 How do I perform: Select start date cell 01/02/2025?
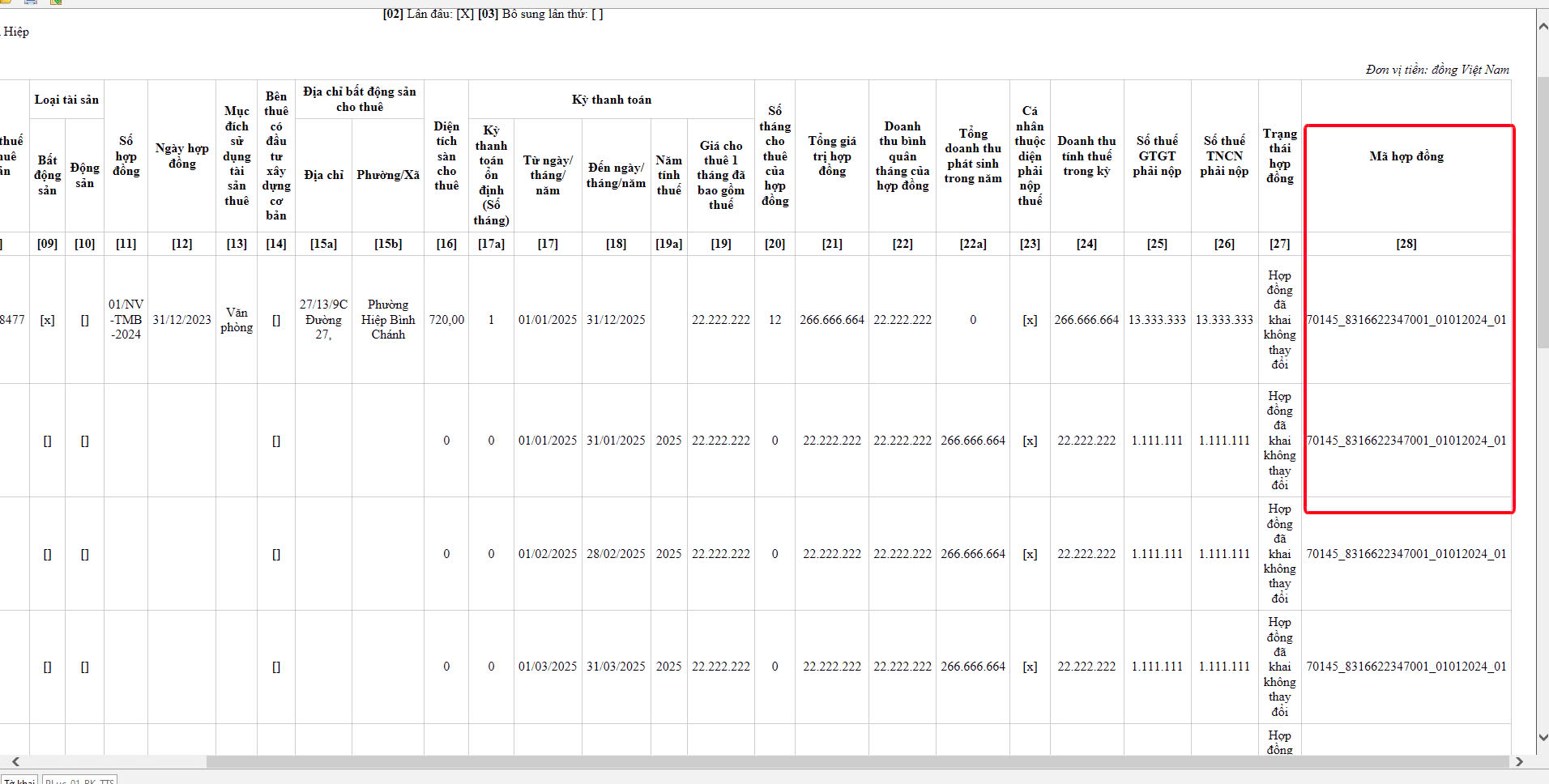click(548, 554)
